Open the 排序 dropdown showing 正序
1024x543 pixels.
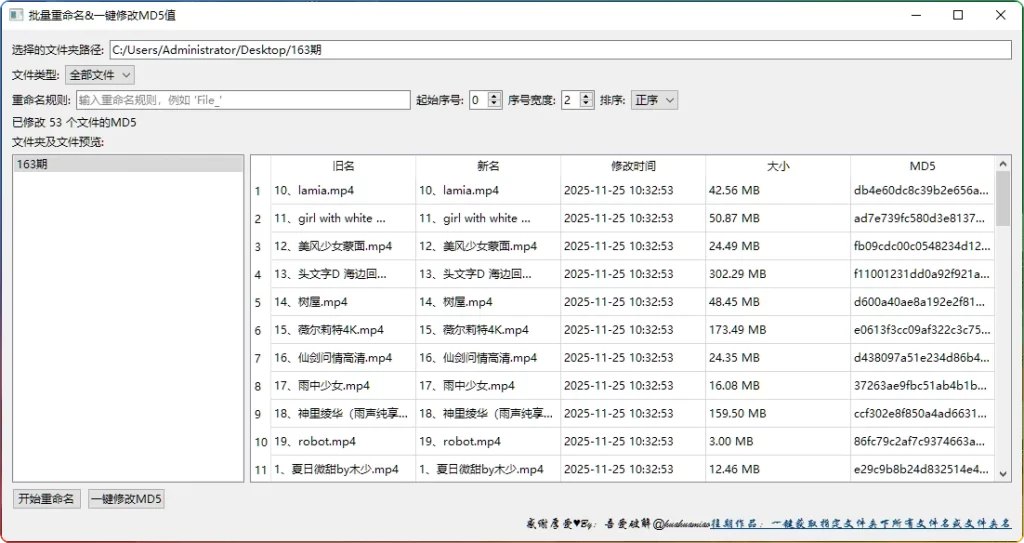coord(654,100)
